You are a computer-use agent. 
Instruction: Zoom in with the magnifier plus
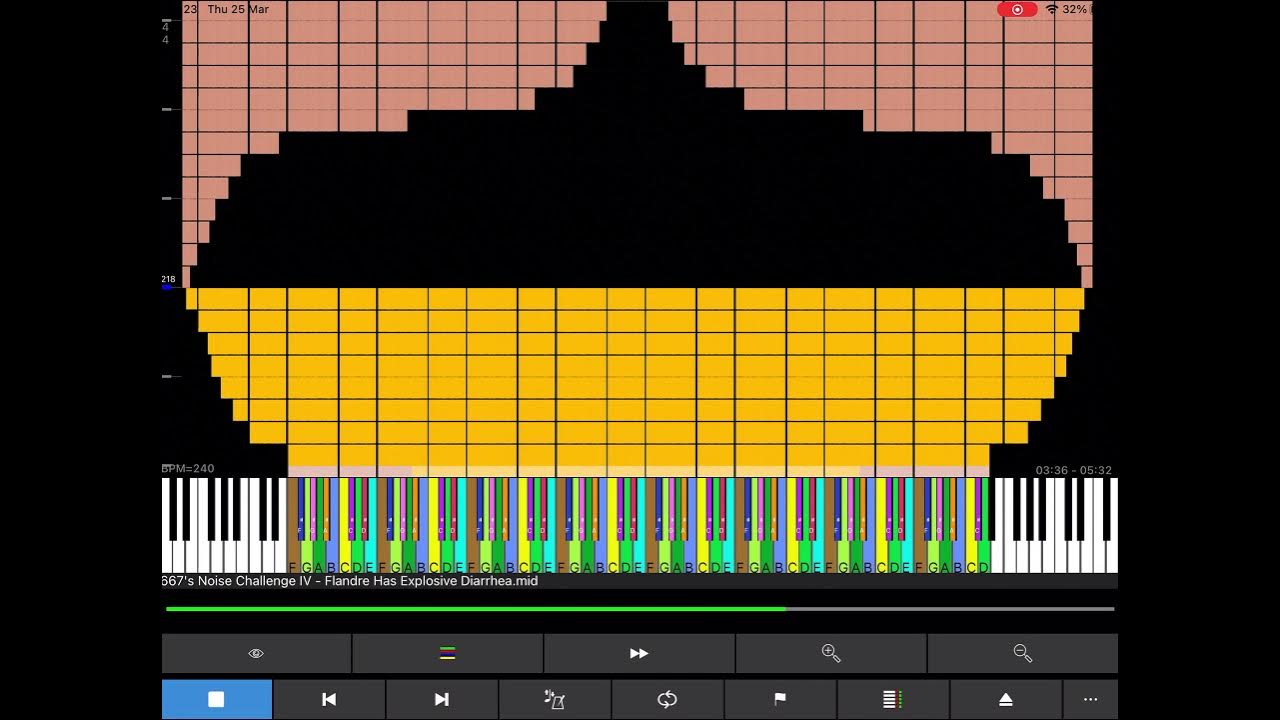[x=831, y=653]
